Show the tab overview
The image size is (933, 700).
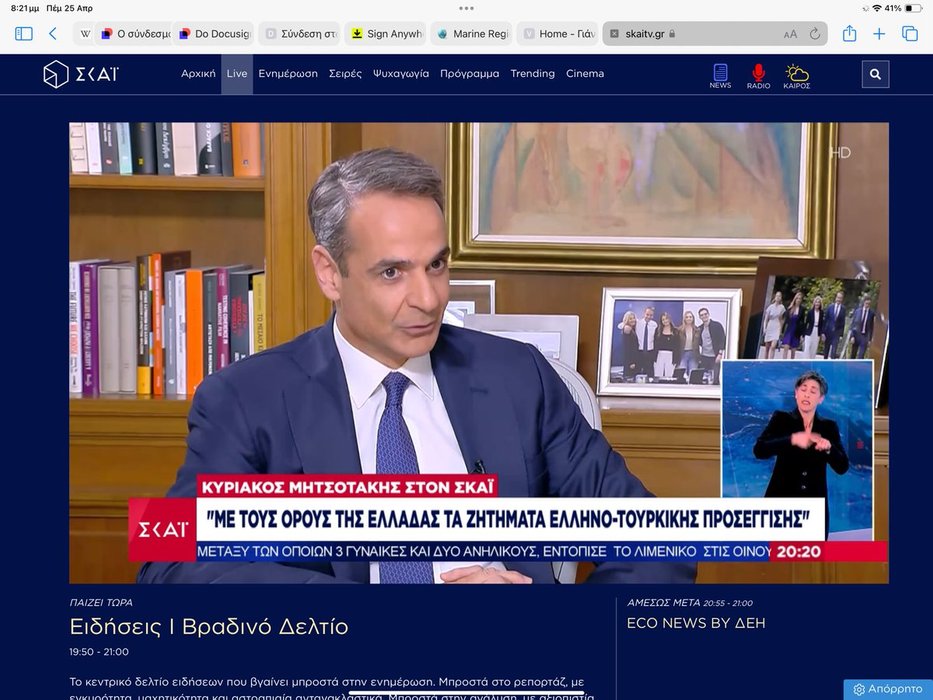pyautogui.click(x=910, y=34)
